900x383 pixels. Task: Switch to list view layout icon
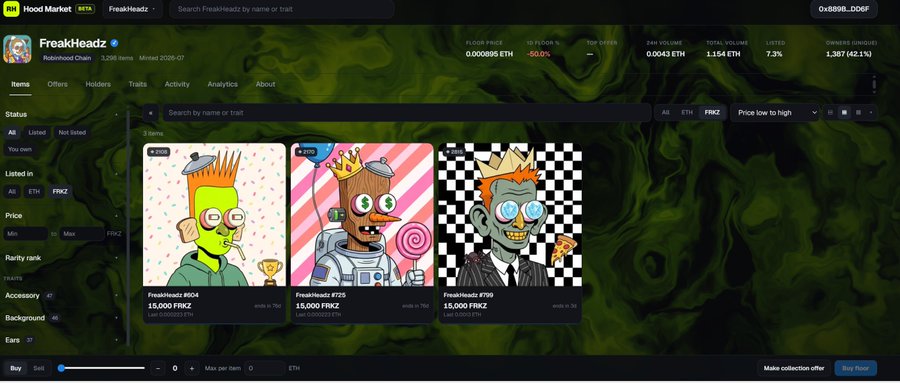[x=830, y=113]
